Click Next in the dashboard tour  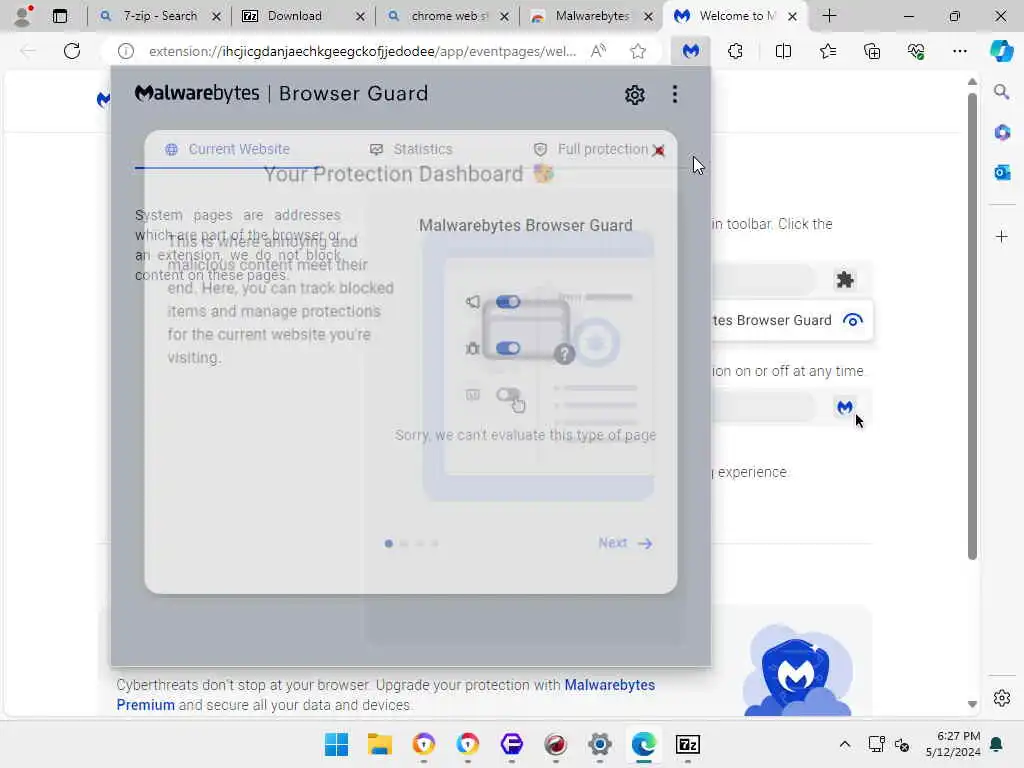[625, 543]
